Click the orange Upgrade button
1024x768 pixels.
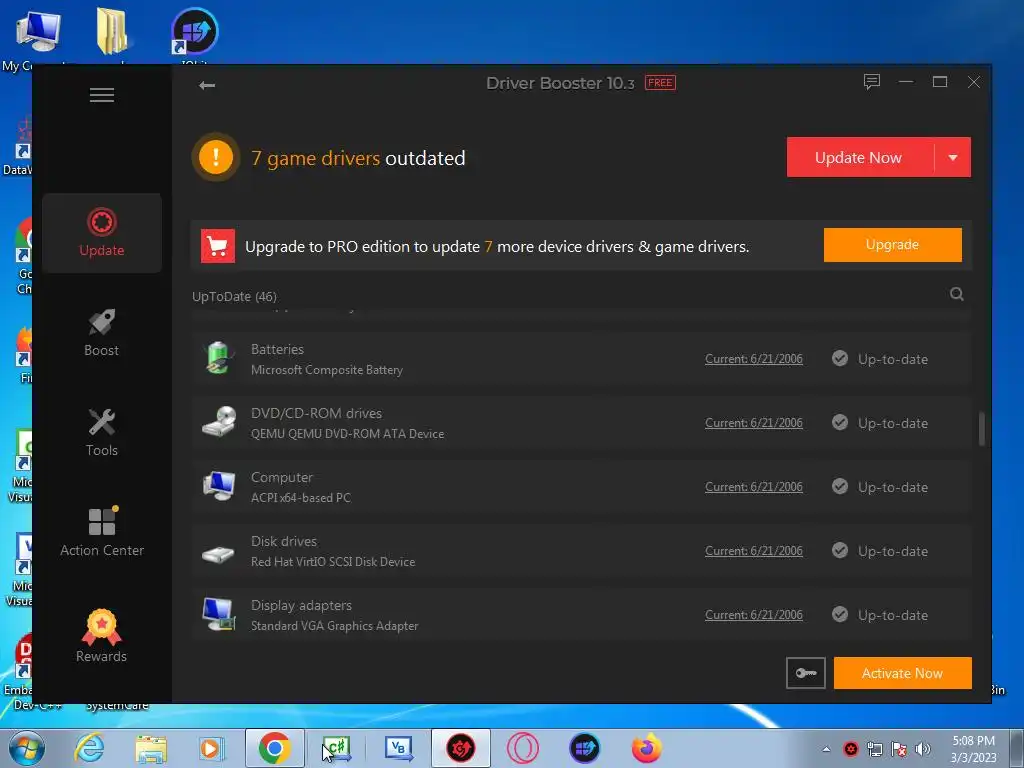[892, 245]
